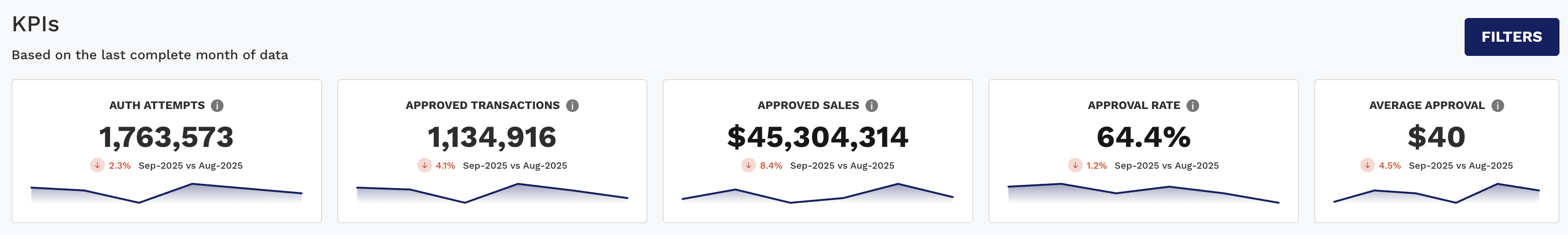
Task: Click the Auth Attempts info icon
Action: pyautogui.click(x=217, y=105)
